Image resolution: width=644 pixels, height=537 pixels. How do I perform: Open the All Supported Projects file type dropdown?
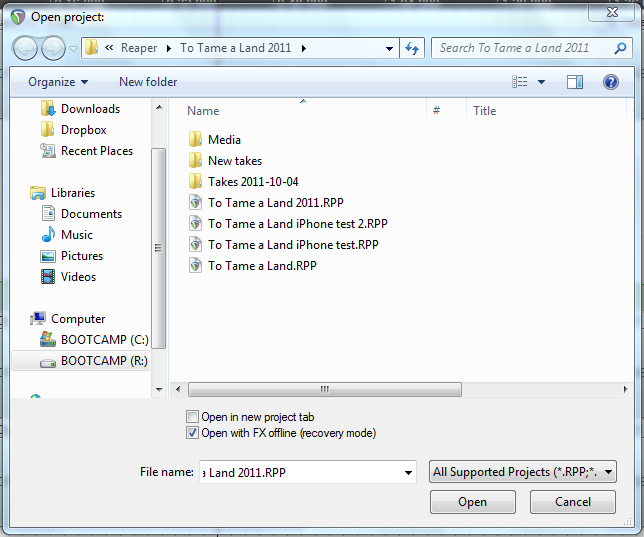(523, 472)
